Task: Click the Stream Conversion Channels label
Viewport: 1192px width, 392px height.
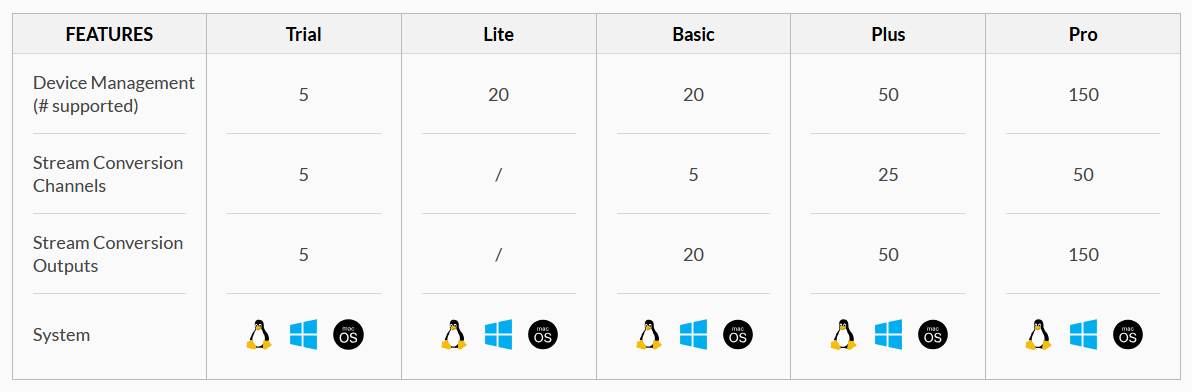Action: click(108, 174)
